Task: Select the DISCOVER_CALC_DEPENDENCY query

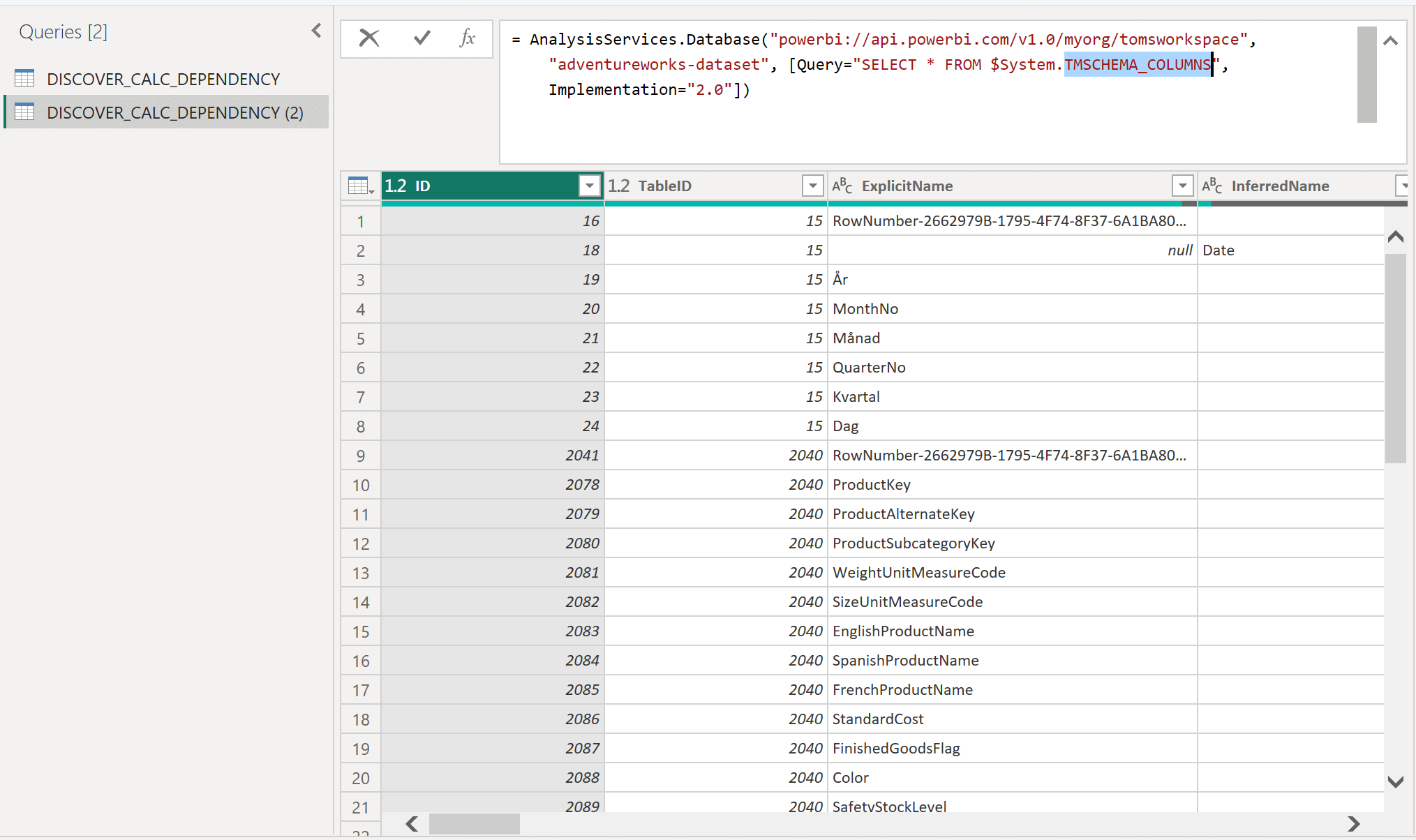Action: click(163, 78)
